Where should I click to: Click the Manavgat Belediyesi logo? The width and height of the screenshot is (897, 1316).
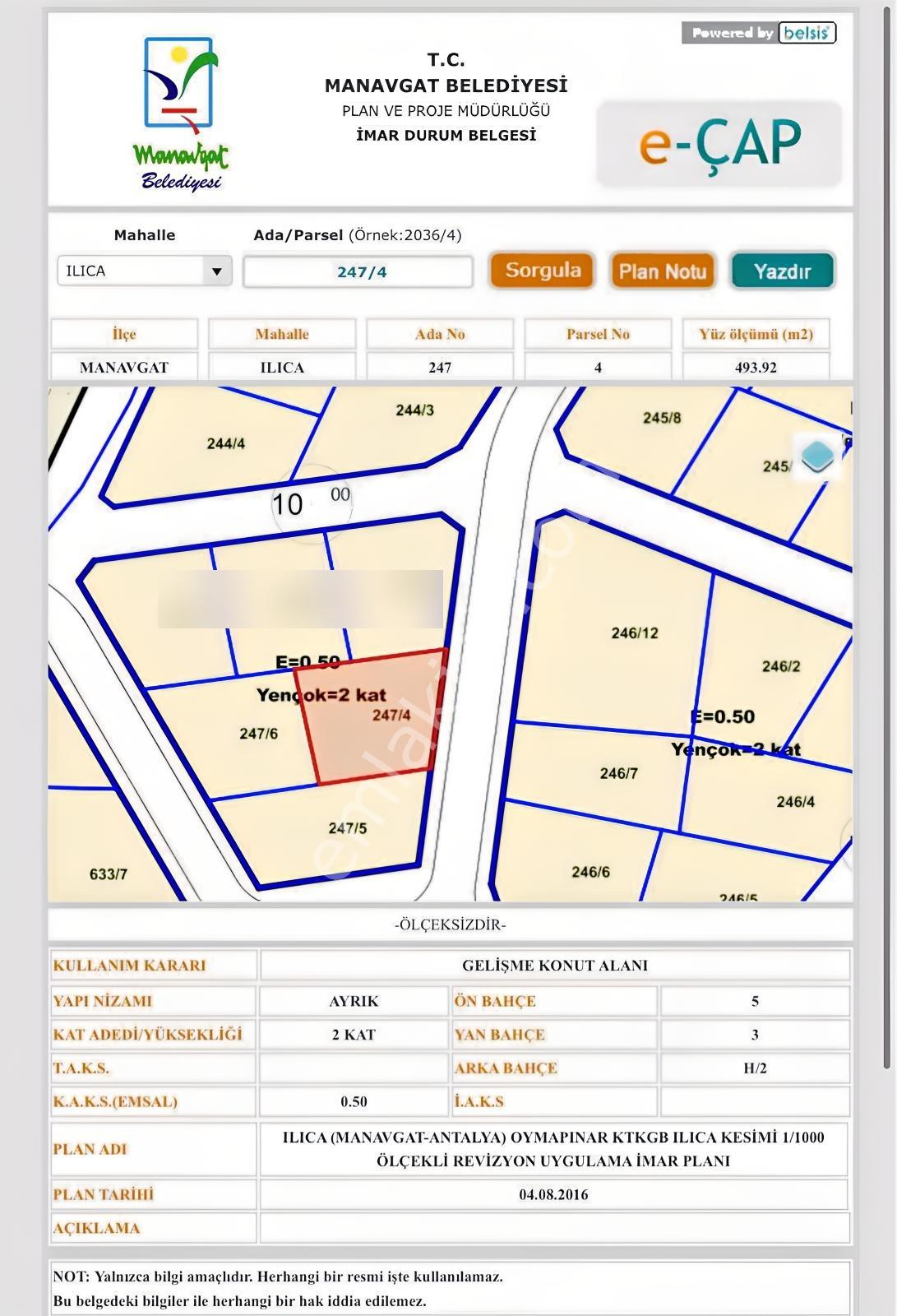181,114
